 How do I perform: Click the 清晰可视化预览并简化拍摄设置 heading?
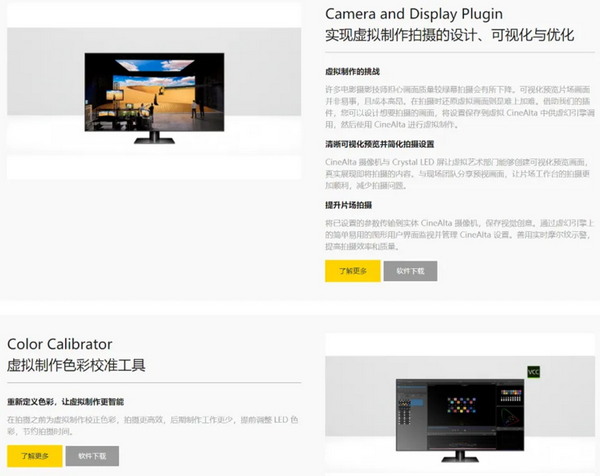(x=391, y=143)
